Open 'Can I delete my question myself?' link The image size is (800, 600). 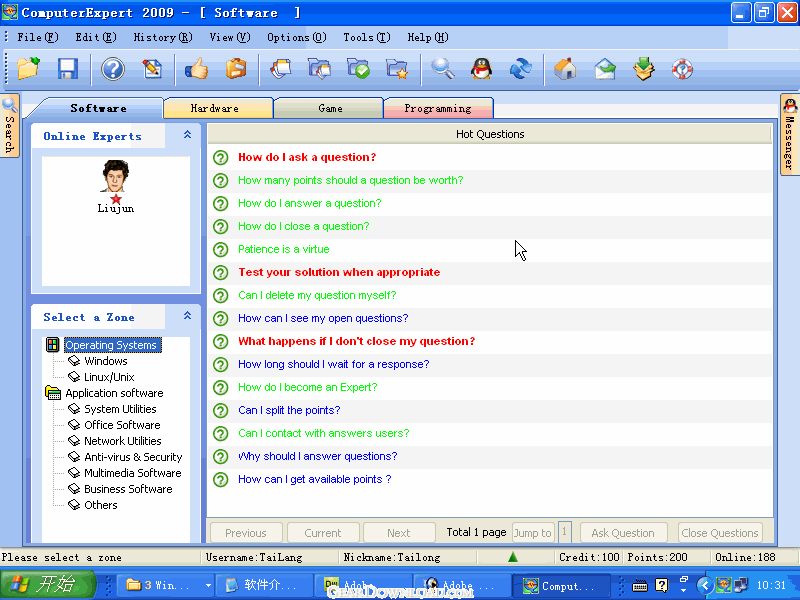(x=317, y=295)
